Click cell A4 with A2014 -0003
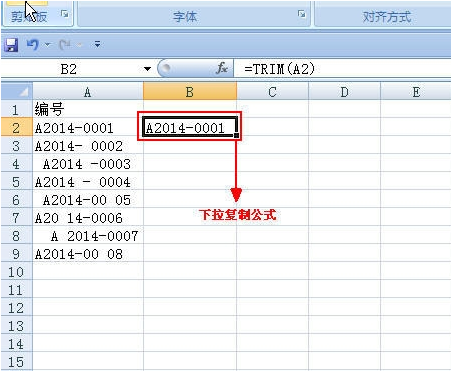 88,163
